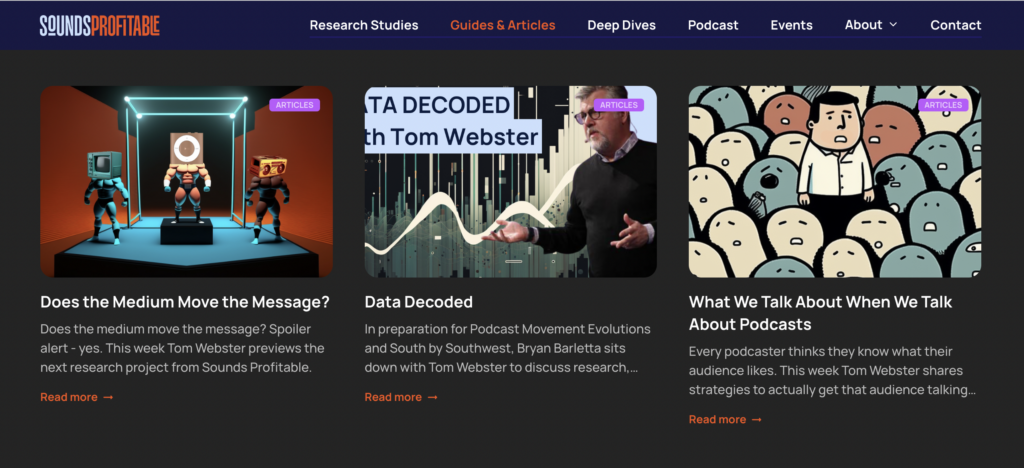Open the Research Studies menu item
The width and height of the screenshot is (1024, 468).
(x=364, y=25)
